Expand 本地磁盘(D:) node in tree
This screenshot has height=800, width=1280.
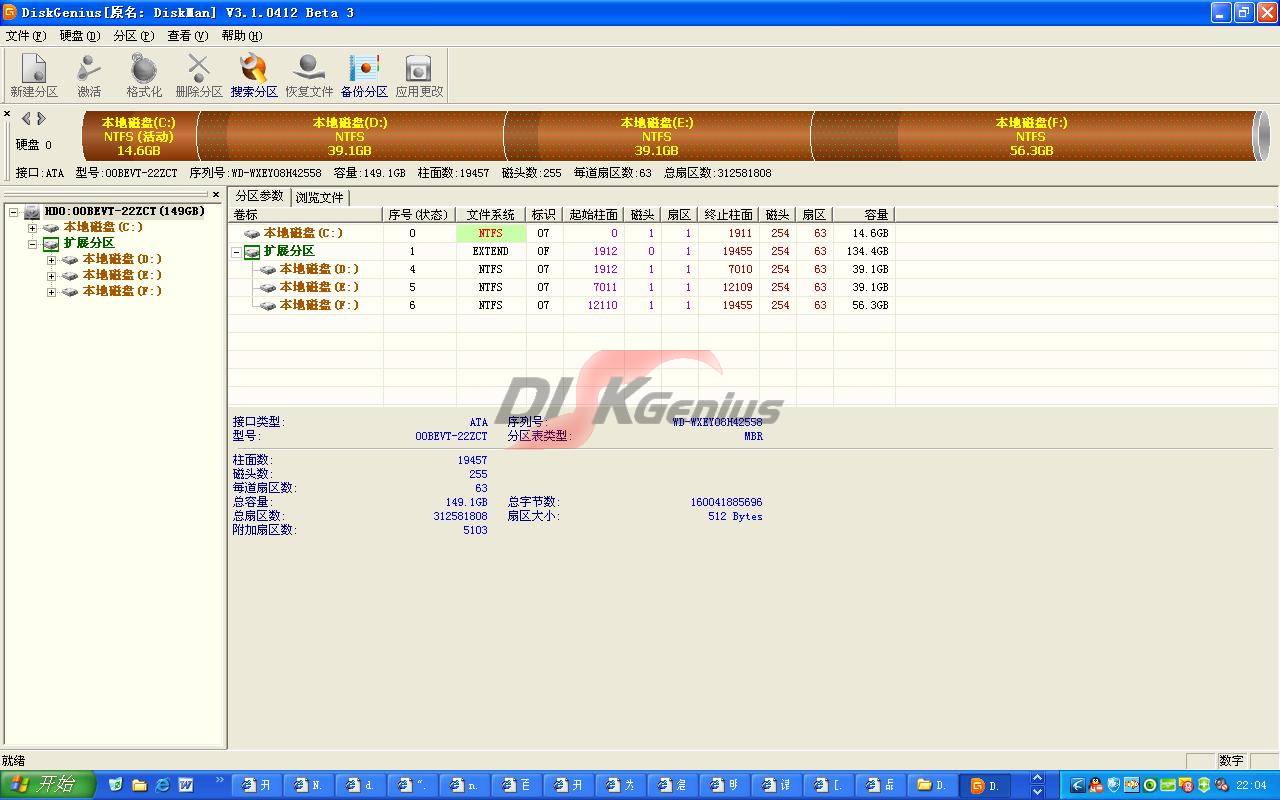tap(52, 260)
